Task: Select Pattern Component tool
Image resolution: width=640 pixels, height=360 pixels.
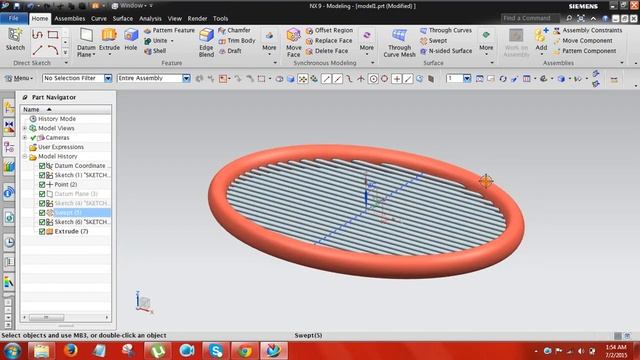Action: pos(585,51)
